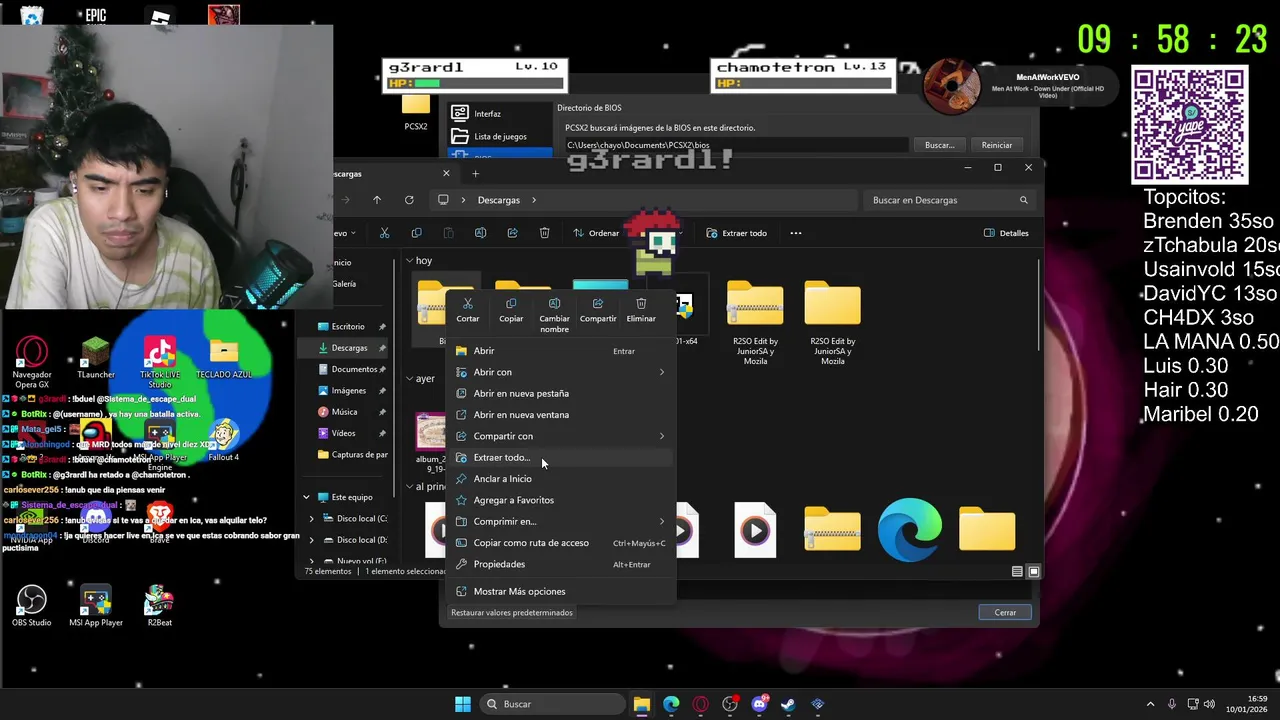Open the 'Comprimir en...' submenu
This screenshot has width=1280, height=720.
coord(560,521)
